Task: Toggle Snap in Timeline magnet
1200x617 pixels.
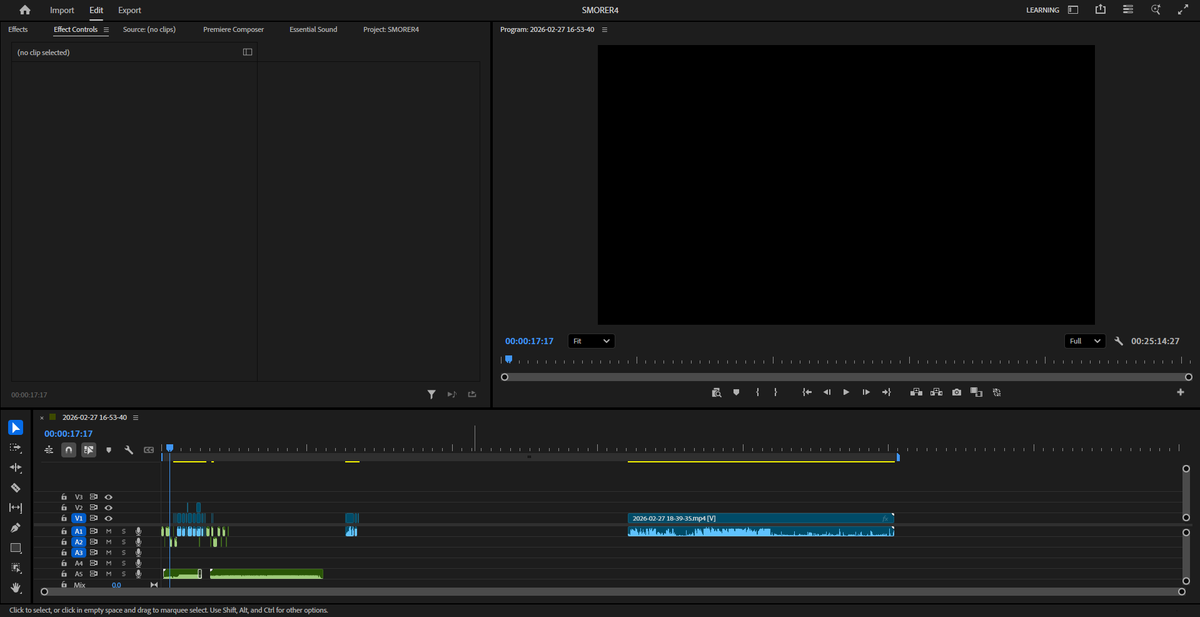Action: click(x=68, y=450)
